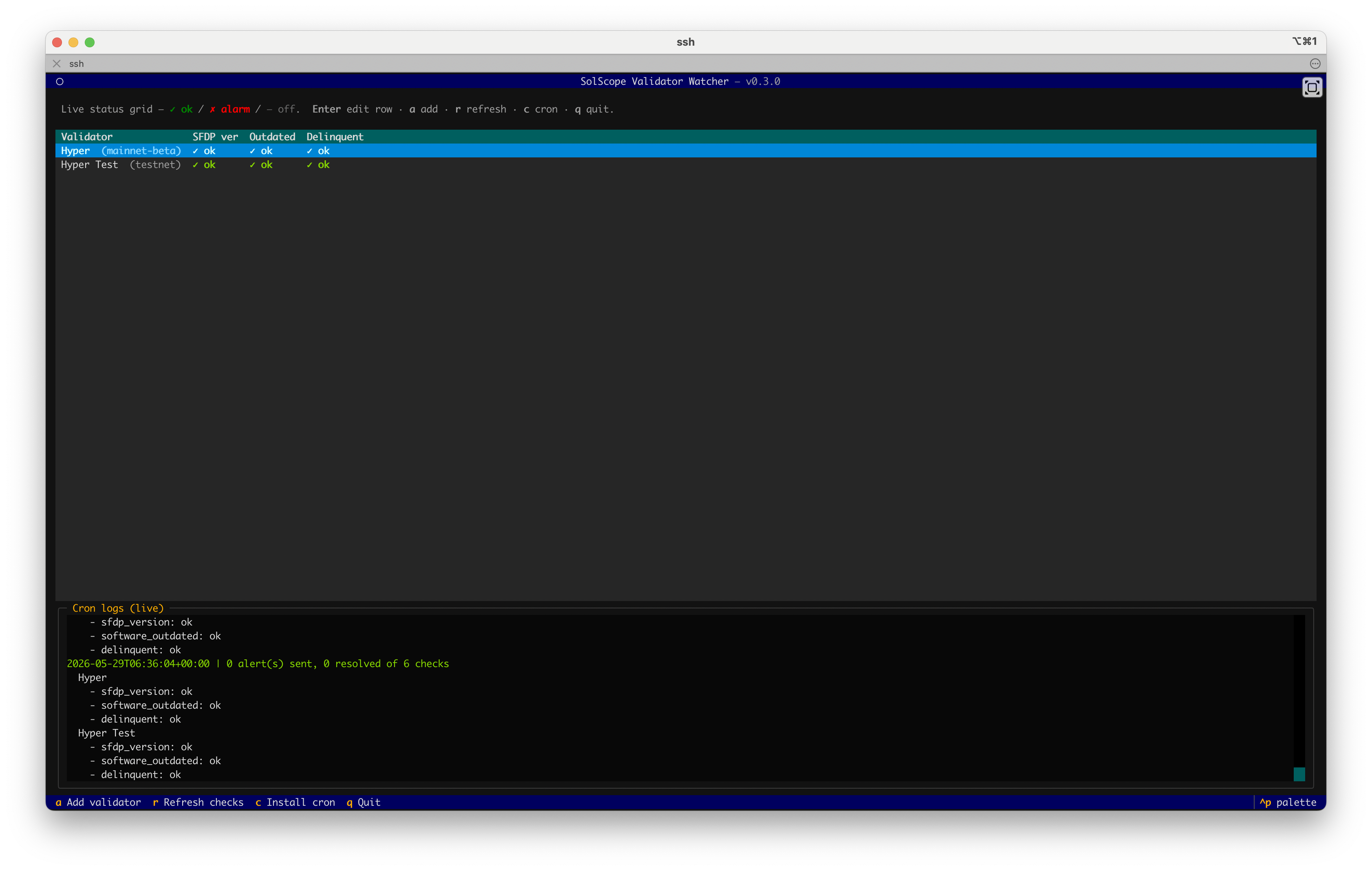Click Add validator in footer
This screenshot has width=1372, height=871.
[x=98, y=802]
